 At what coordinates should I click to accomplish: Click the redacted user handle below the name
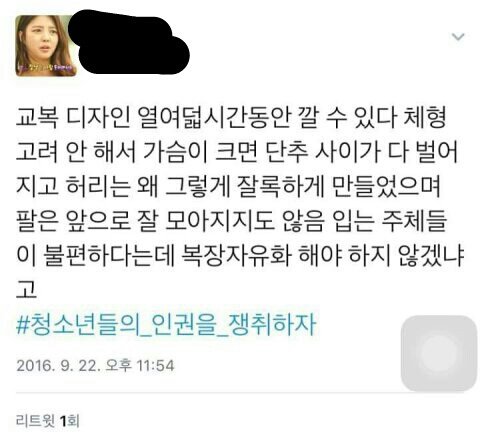click(x=134, y=55)
